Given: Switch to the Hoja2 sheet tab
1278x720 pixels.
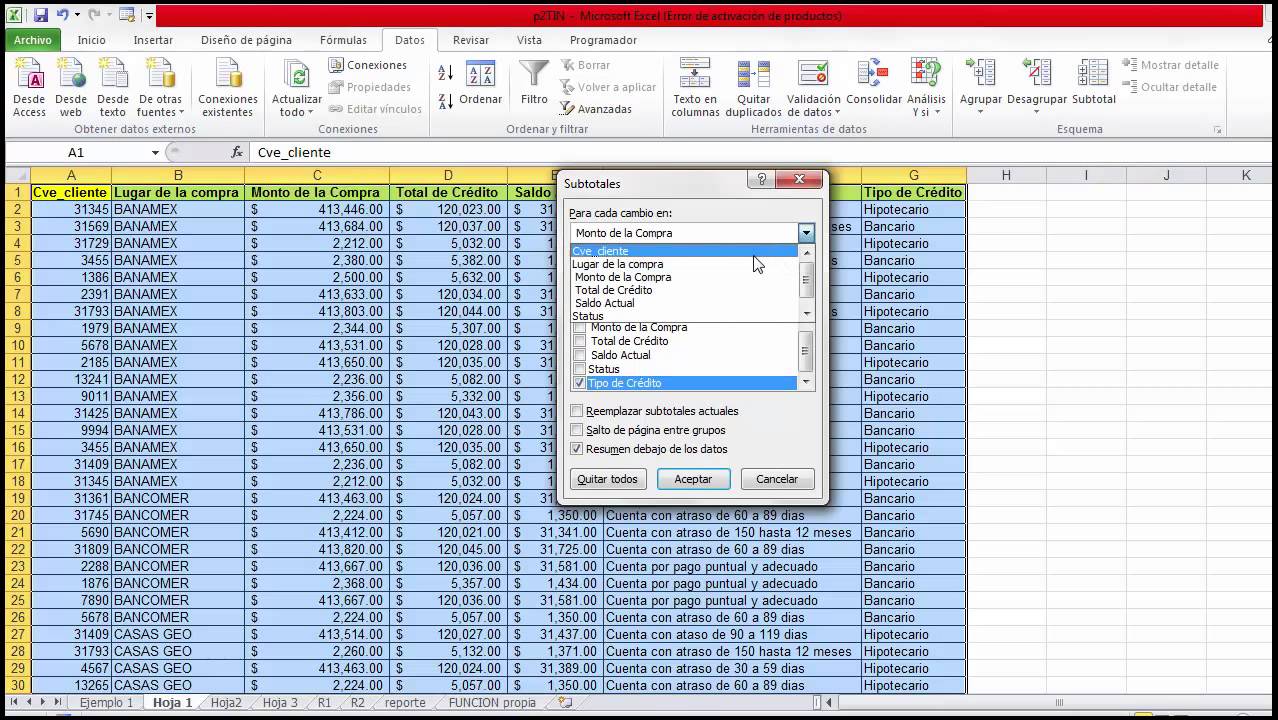Looking at the screenshot, I should tap(226, 702).
